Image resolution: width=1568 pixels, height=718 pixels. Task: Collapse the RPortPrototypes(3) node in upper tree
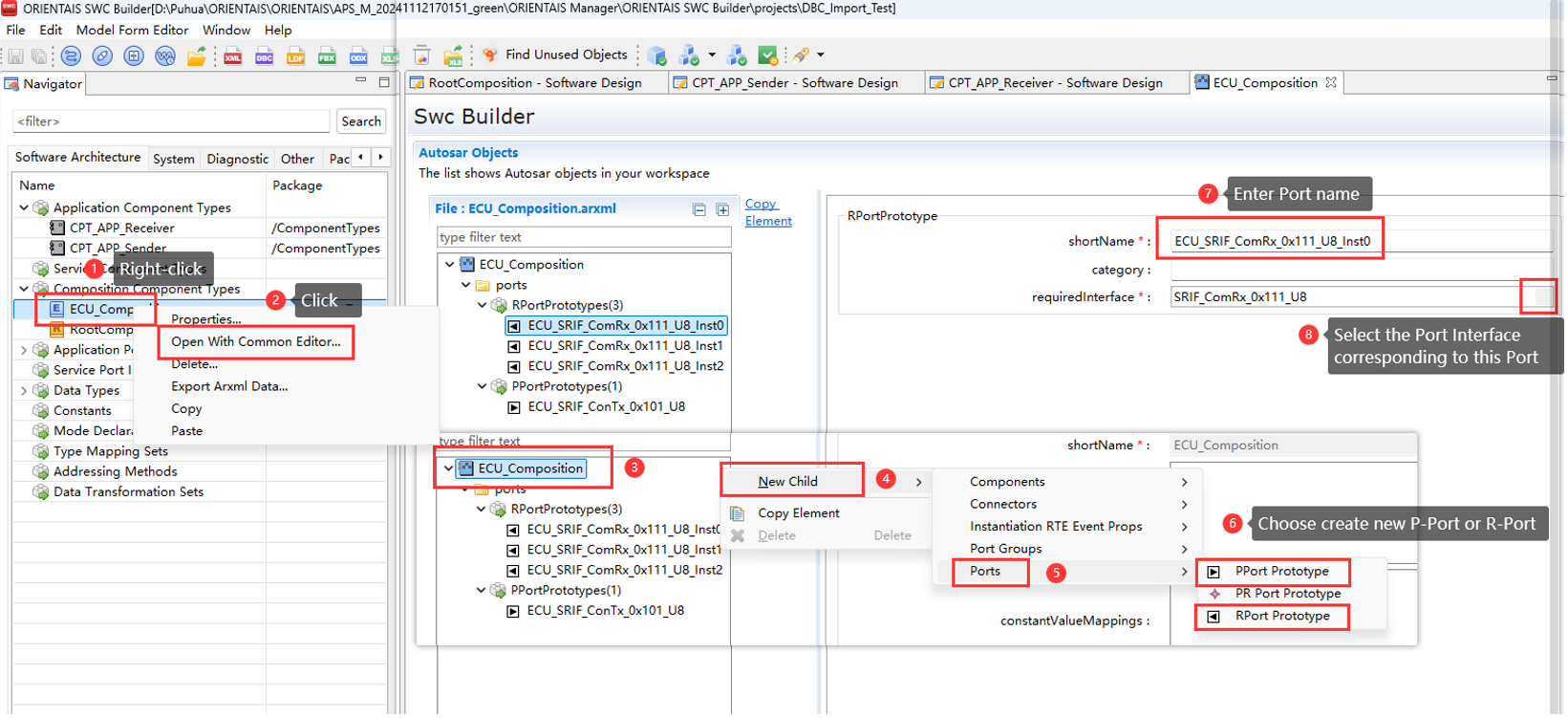pos(483,306)
